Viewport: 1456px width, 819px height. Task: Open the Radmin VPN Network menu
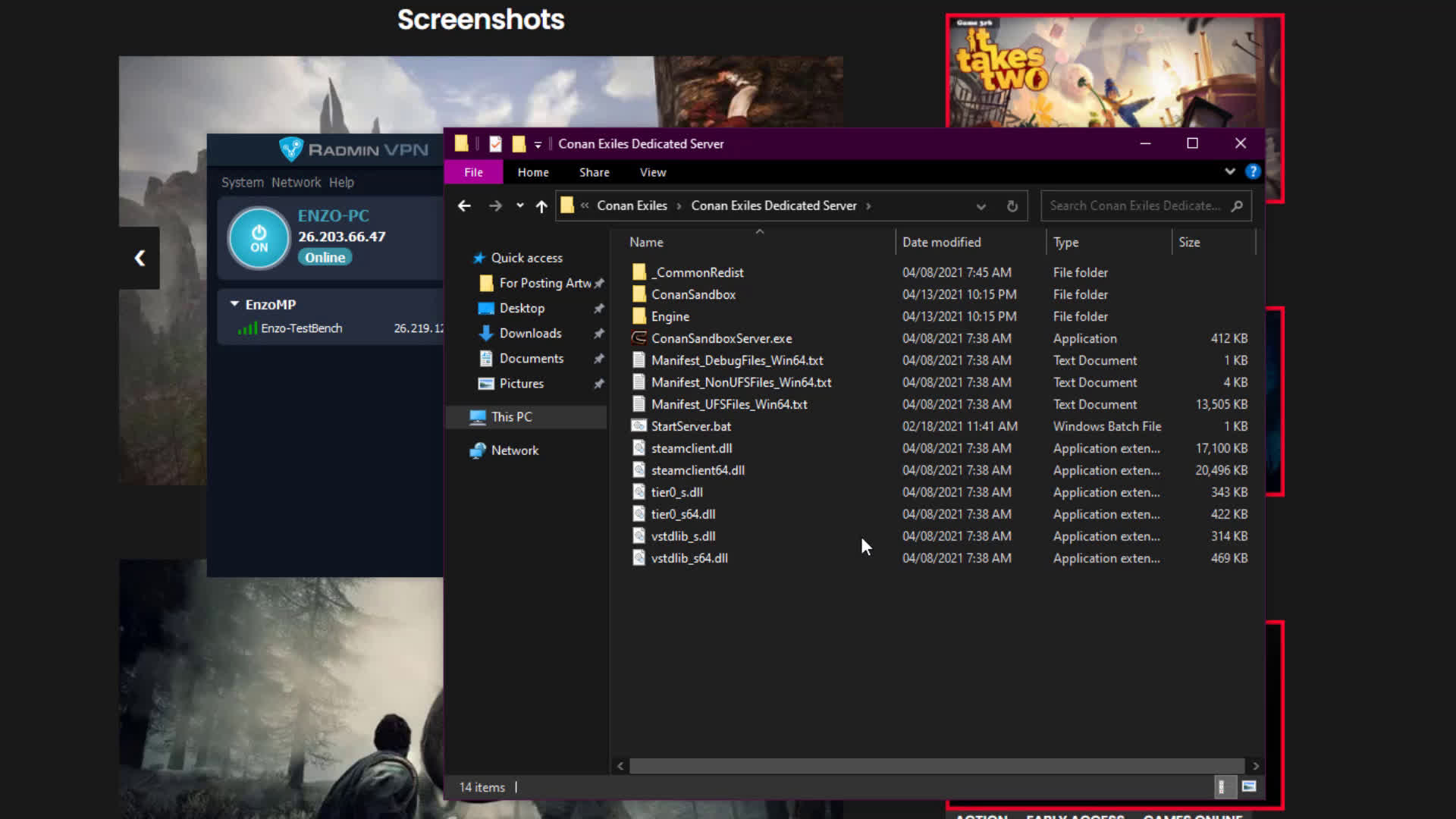coord(296,182)
